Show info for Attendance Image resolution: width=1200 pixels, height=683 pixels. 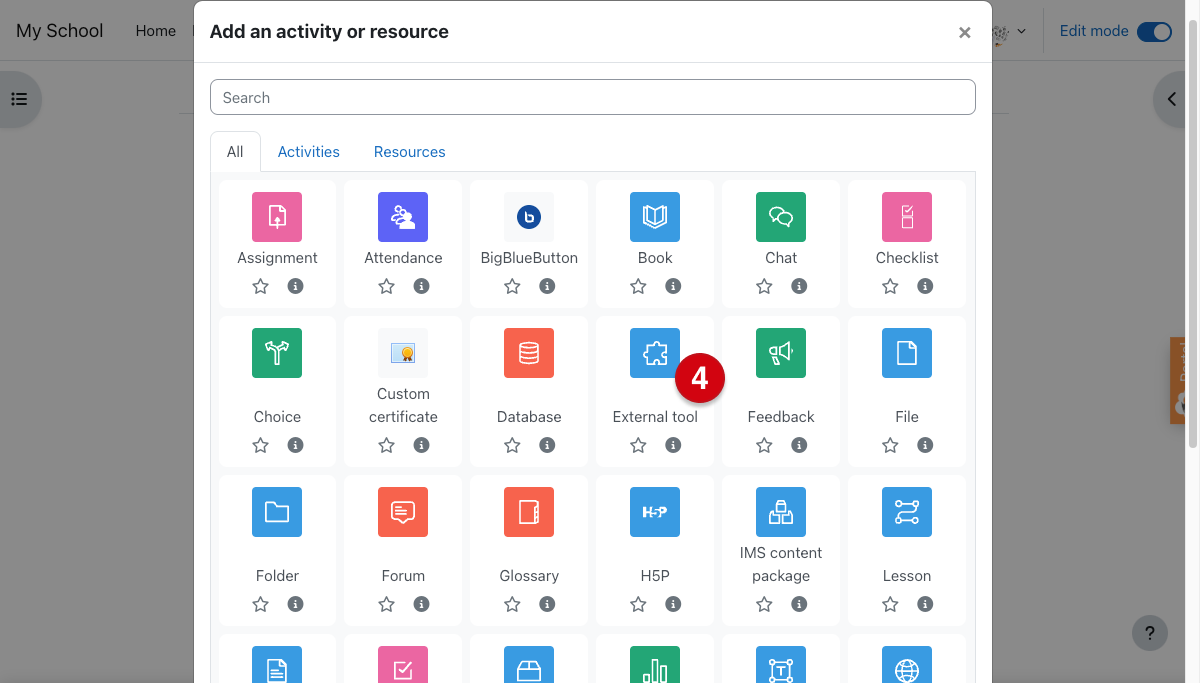(421, 286)
